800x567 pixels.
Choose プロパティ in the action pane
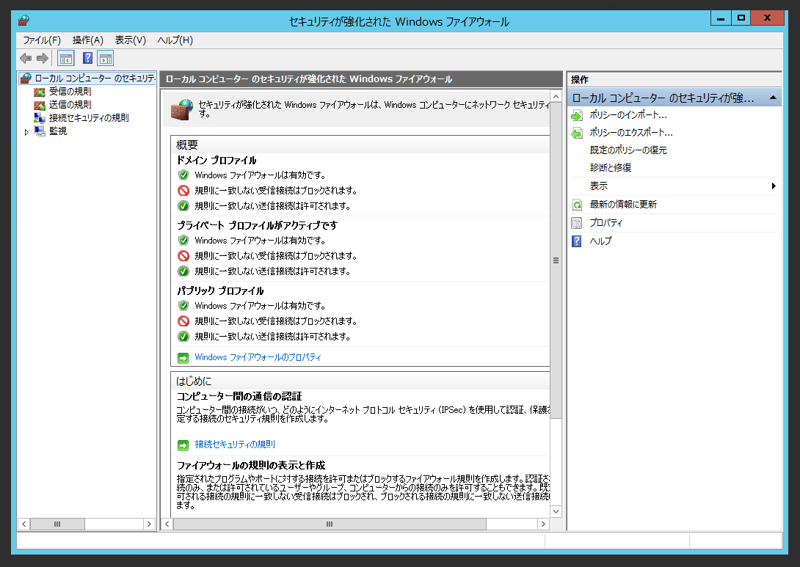pos(606,223)
